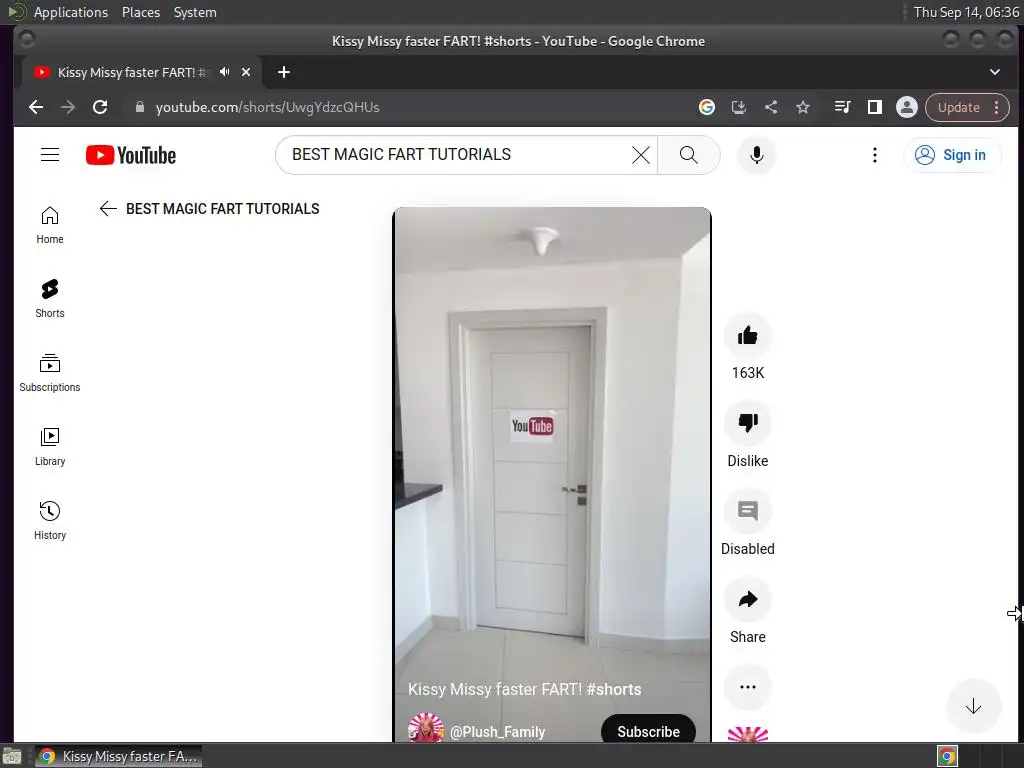Mute tab via speaker icon
The image size is (1024, 768).
(x=225, y=72)
